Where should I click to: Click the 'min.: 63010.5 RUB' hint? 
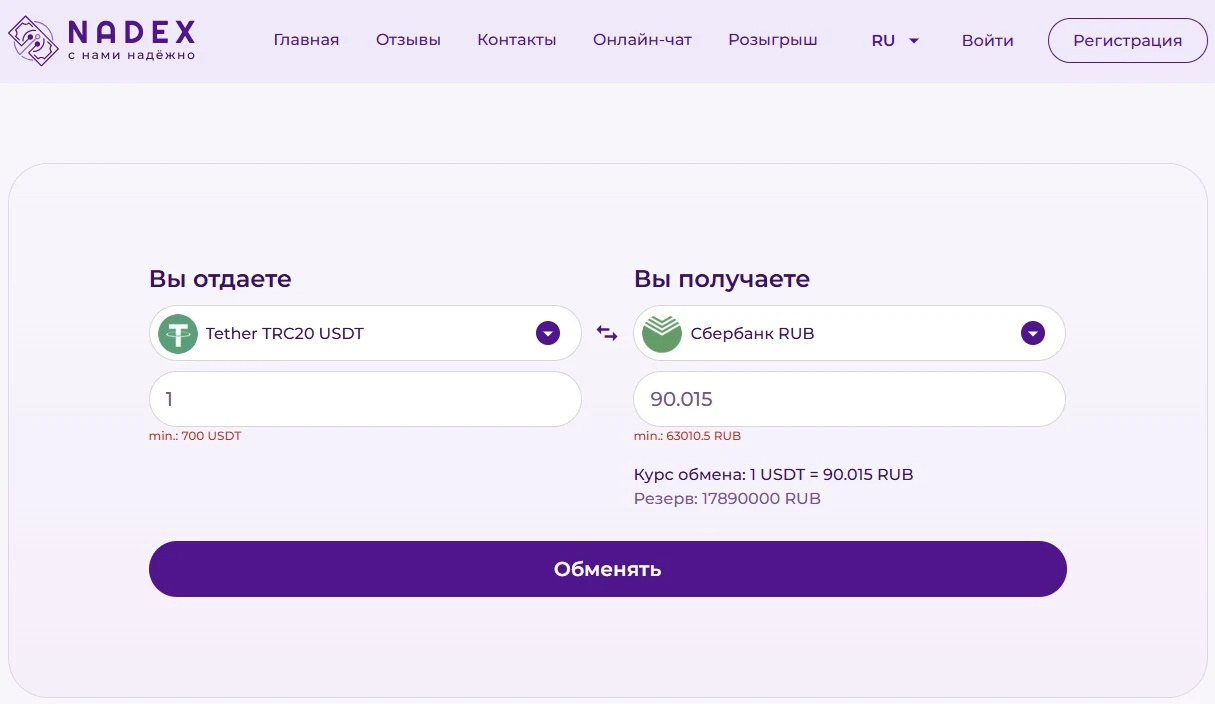coord(688,436)
